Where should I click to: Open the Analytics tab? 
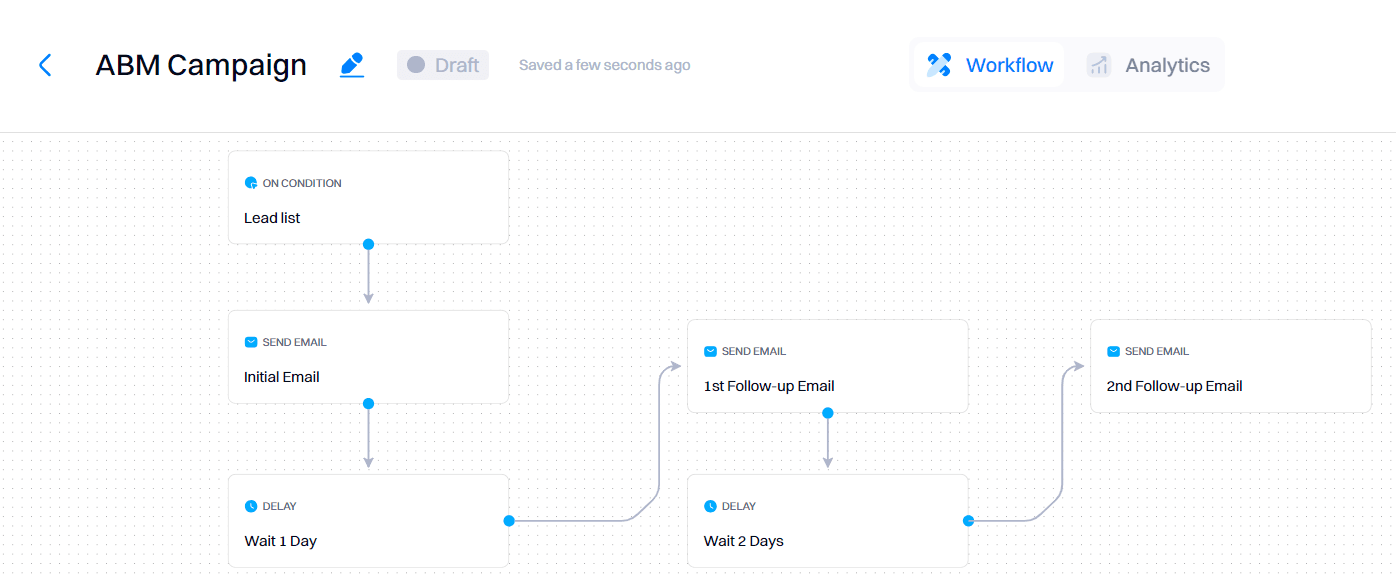[1148, 66]
